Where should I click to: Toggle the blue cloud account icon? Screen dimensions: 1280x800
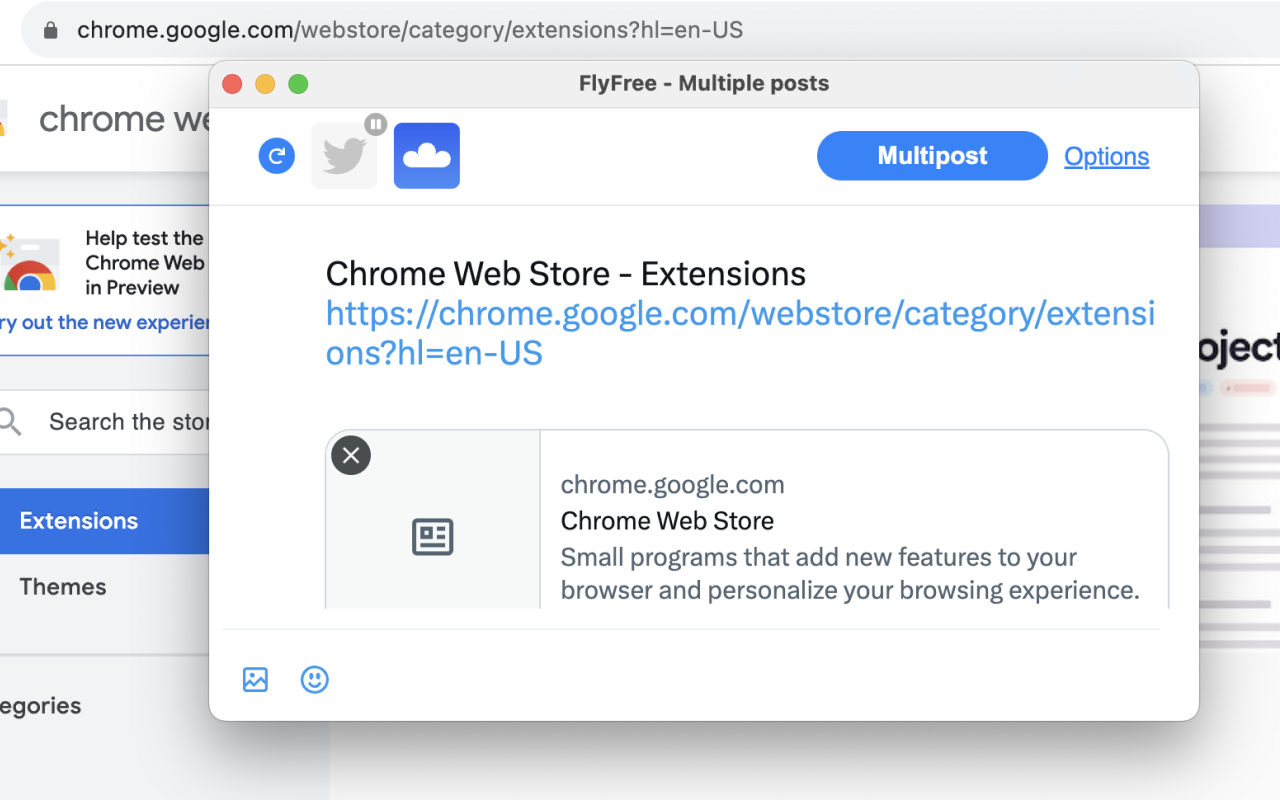coord(427,156)
